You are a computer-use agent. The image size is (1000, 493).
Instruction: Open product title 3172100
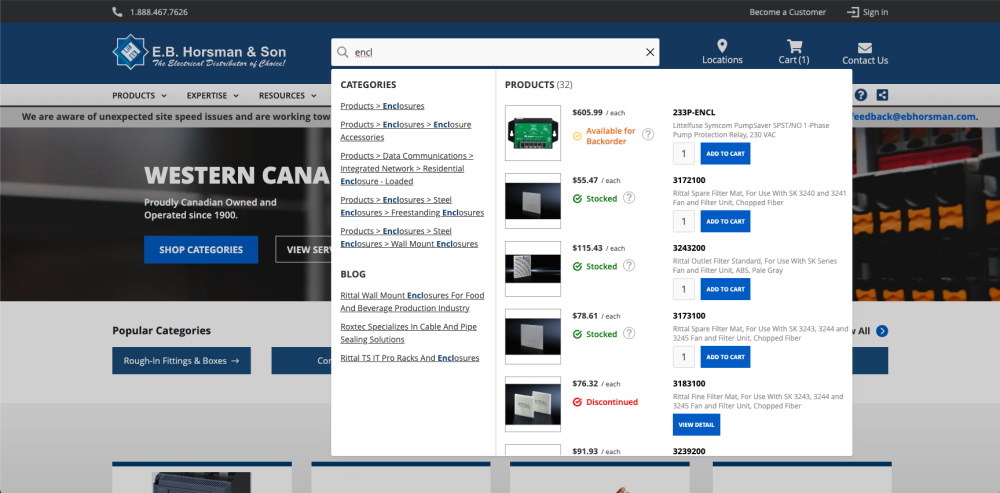(689, 180)
